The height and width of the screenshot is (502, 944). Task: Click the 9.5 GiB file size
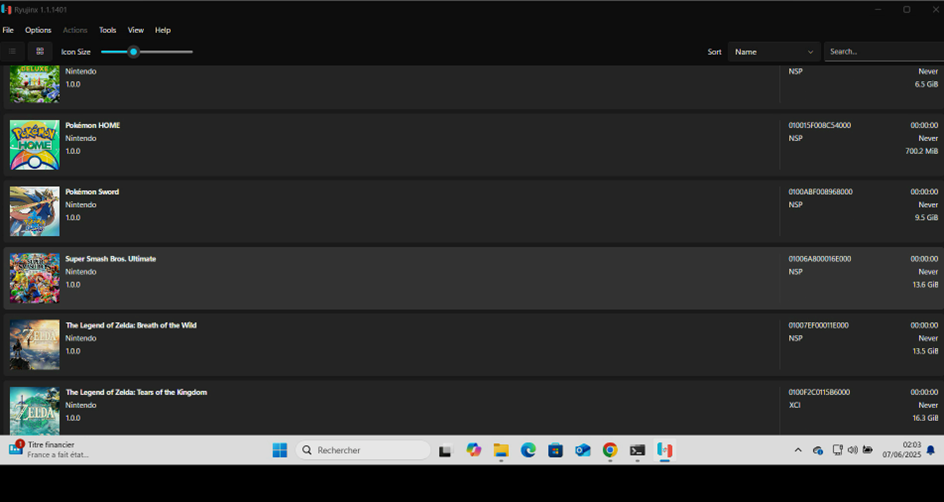click(926, 217)
